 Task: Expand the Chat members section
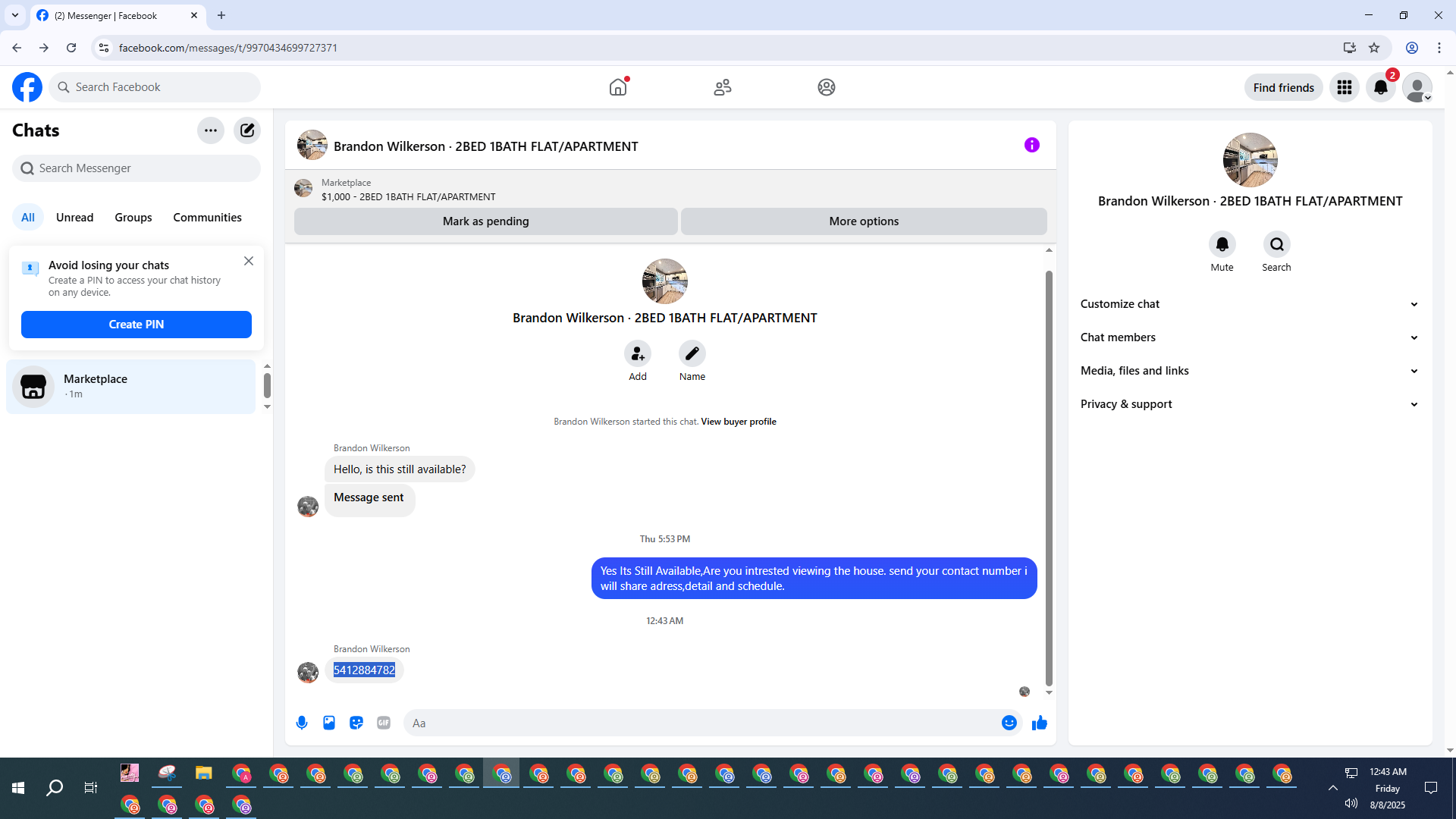pyautogui.click(x=1249, y=337)
